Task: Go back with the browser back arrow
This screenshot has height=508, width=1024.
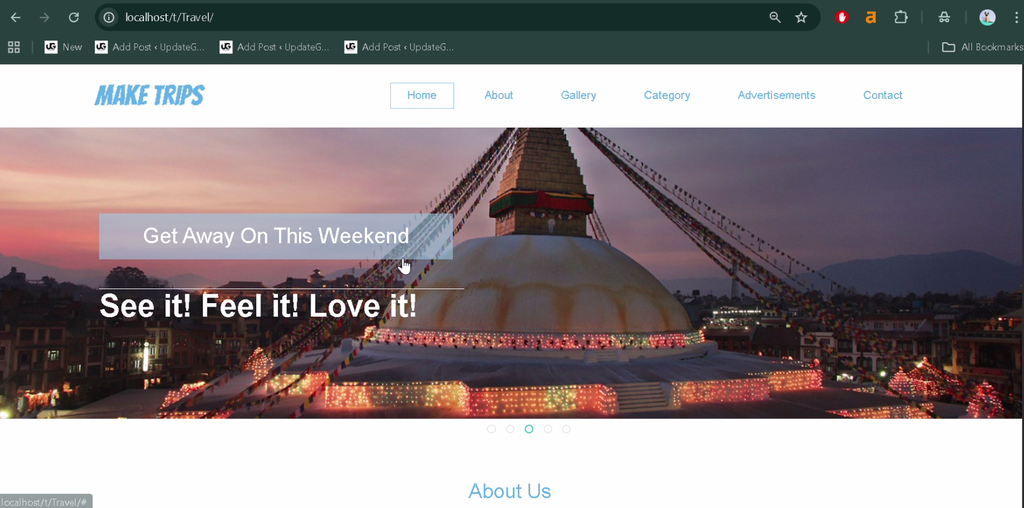Action: click(16, 18)
